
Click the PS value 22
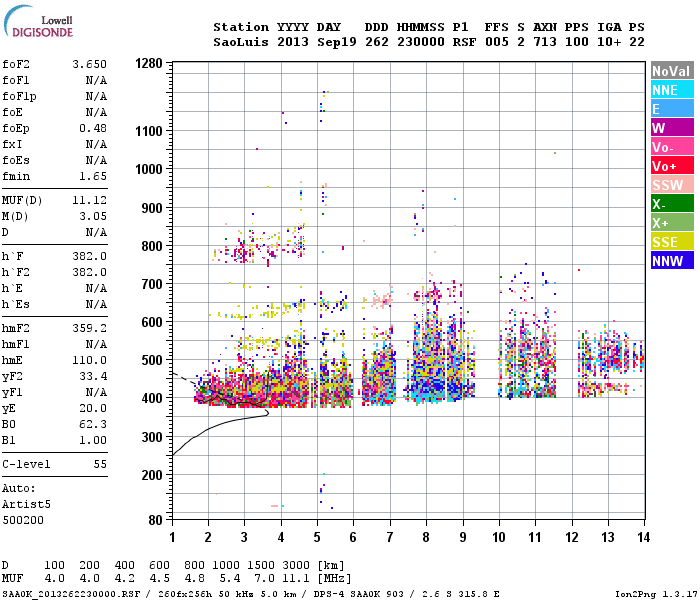[x=637, y=42]
